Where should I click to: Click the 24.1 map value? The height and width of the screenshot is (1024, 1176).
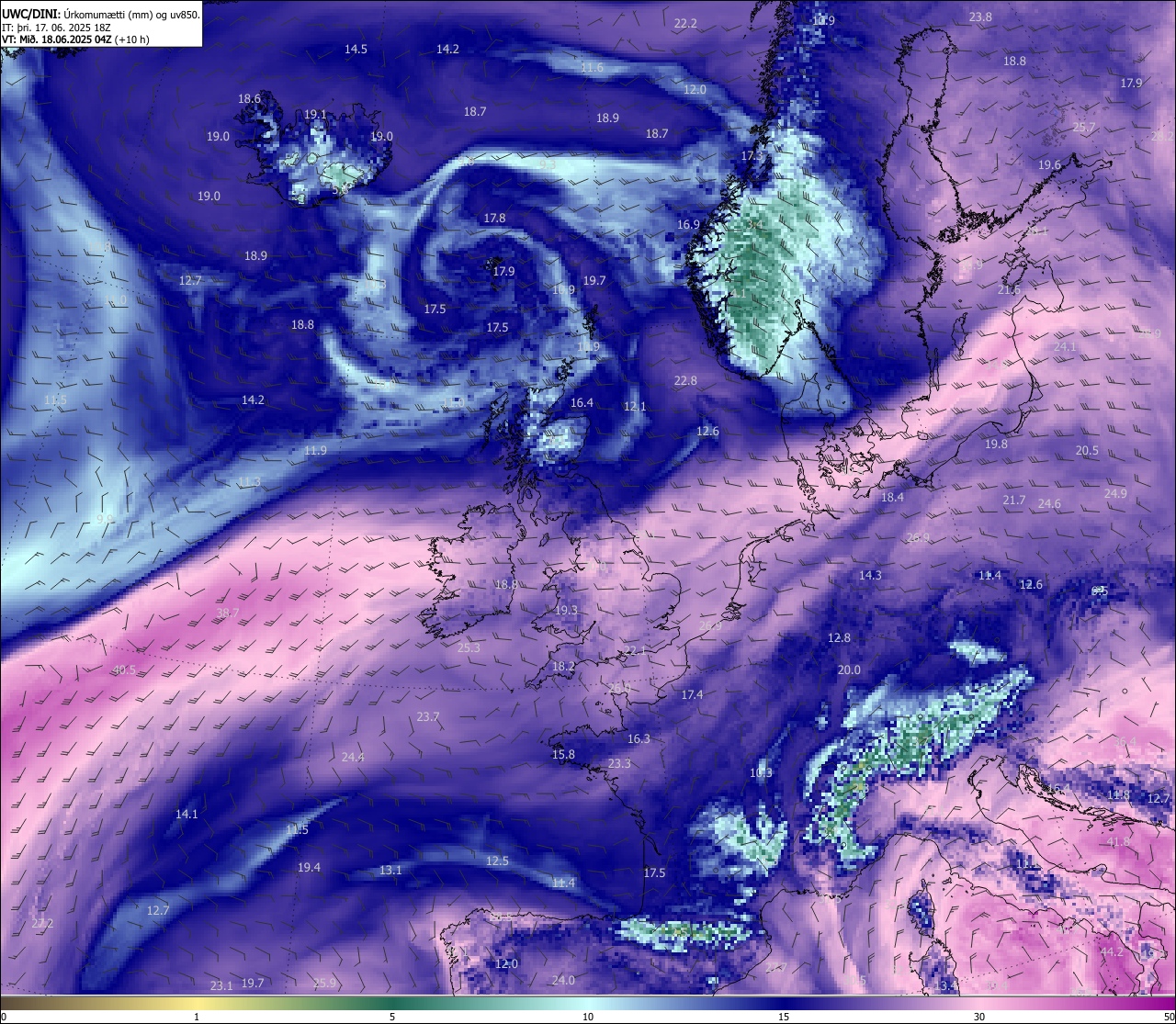(x=1065, y=346)
